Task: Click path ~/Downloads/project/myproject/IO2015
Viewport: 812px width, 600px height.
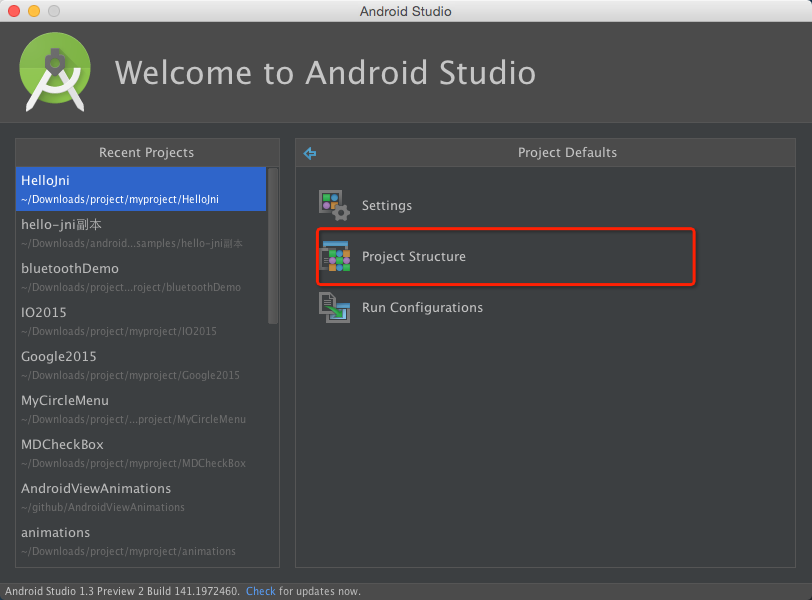Action: (x=119, y=331)
